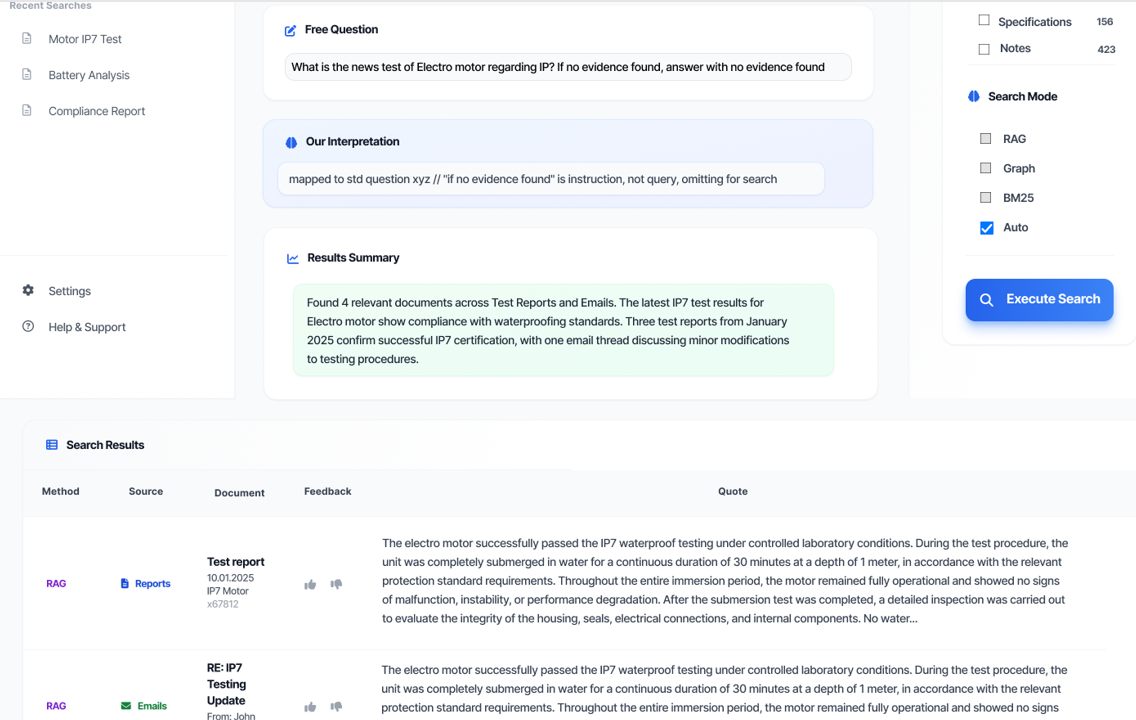Click the Settings gear icon
The height and width of the screenshot is (720, 1136).
click(x=28, y=290)
